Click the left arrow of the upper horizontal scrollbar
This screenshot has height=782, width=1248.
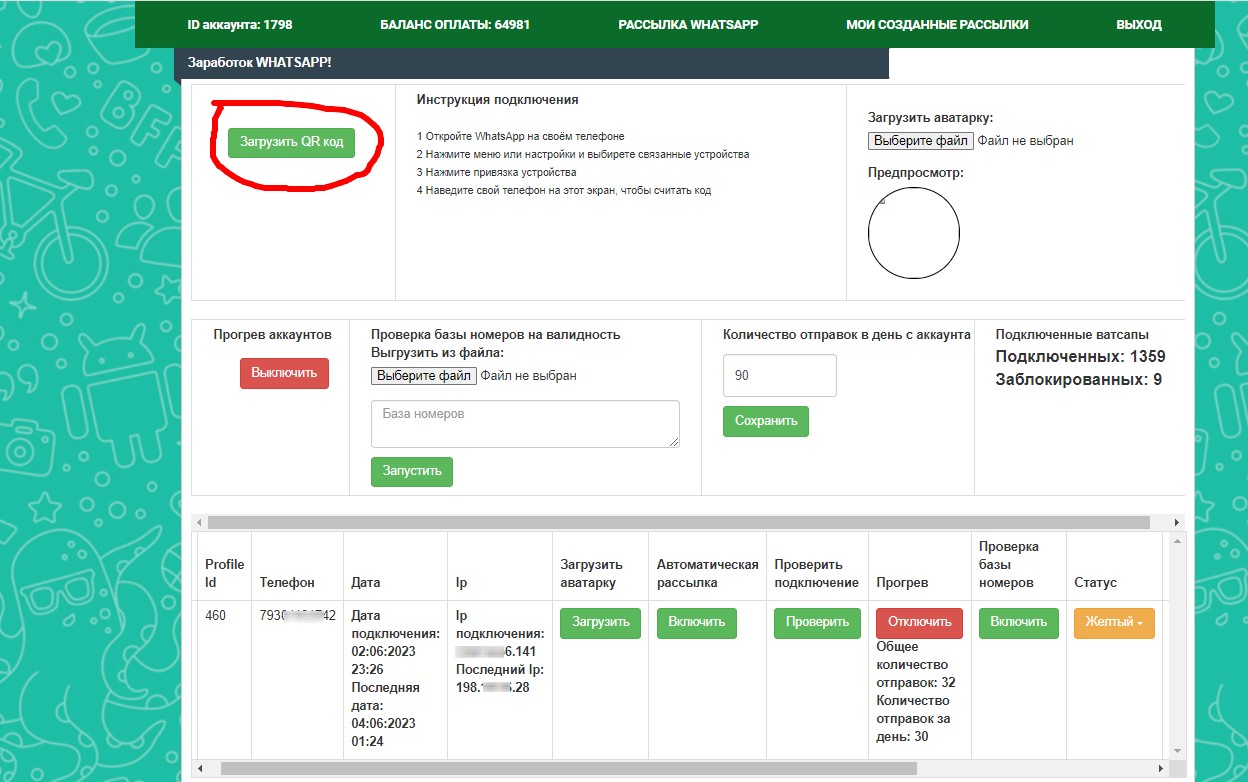point(198,523)
